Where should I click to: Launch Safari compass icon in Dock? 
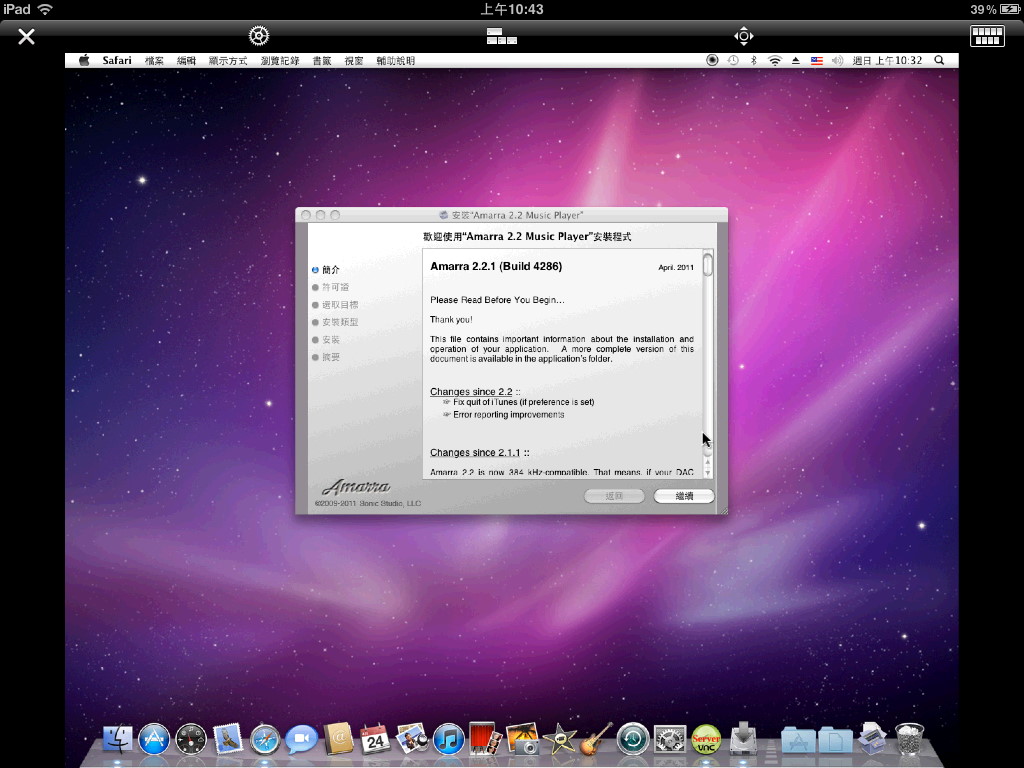point(264,740)
